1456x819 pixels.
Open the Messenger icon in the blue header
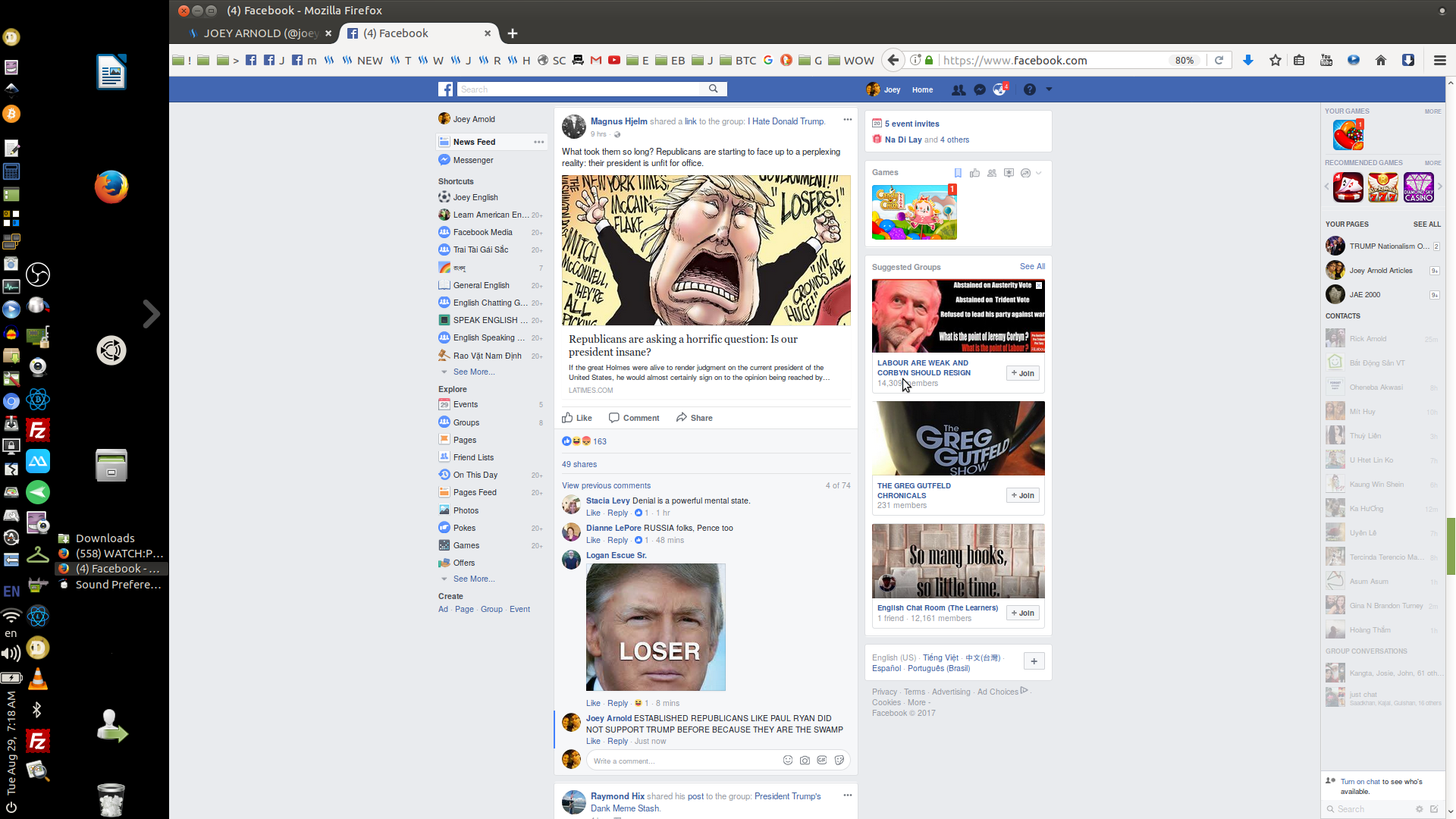[x=980, y=89]
